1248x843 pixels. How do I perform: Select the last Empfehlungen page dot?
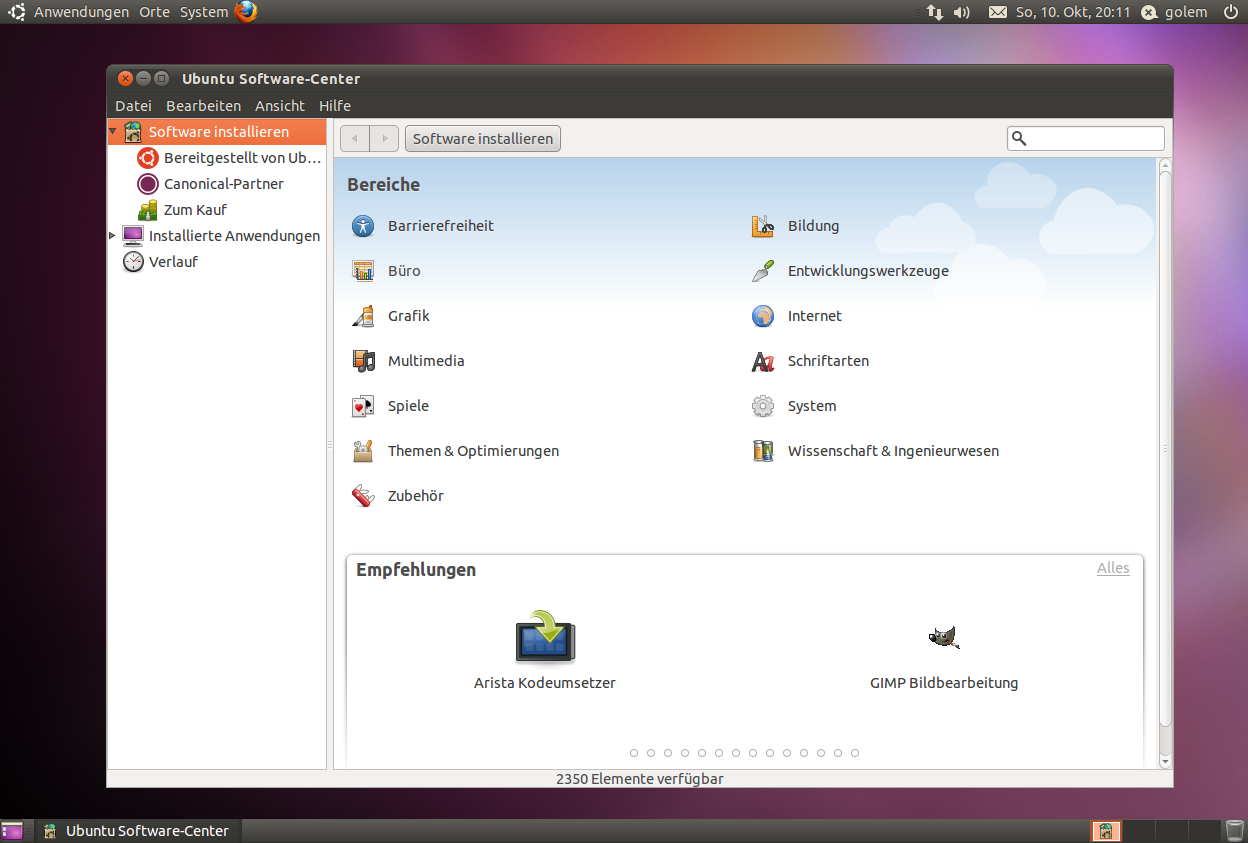855,753
